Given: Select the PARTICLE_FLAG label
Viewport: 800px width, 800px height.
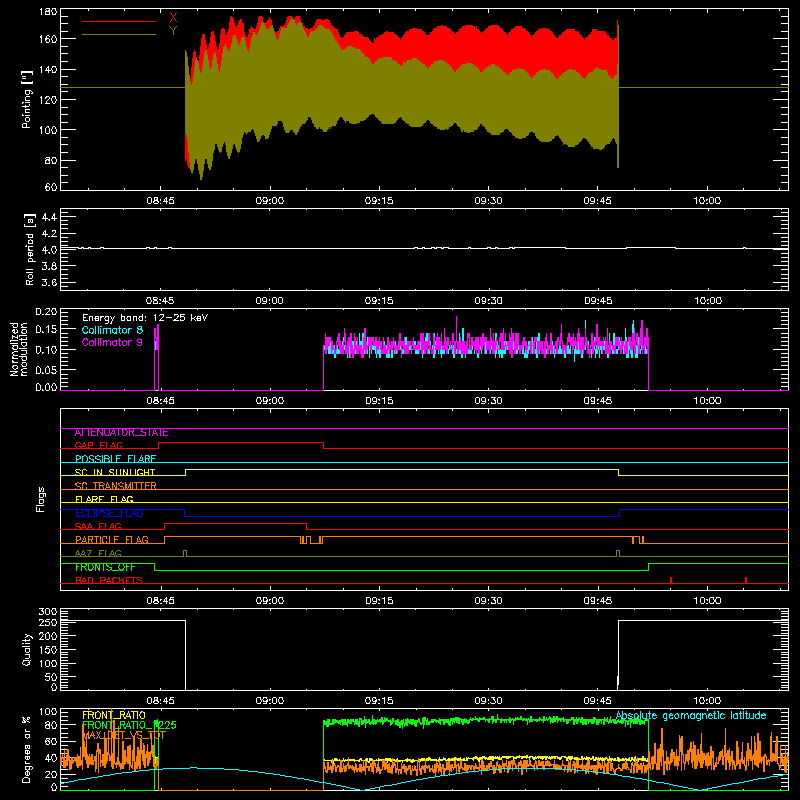Looking at the screenshot, I should [x=112, y=540].
